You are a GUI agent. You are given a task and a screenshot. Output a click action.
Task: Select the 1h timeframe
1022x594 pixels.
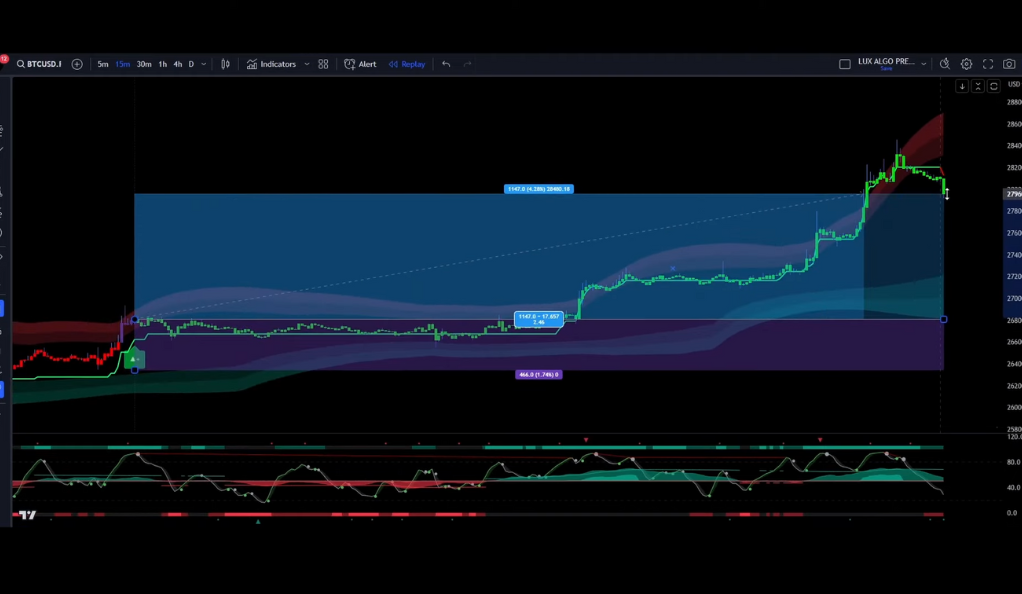162,64
